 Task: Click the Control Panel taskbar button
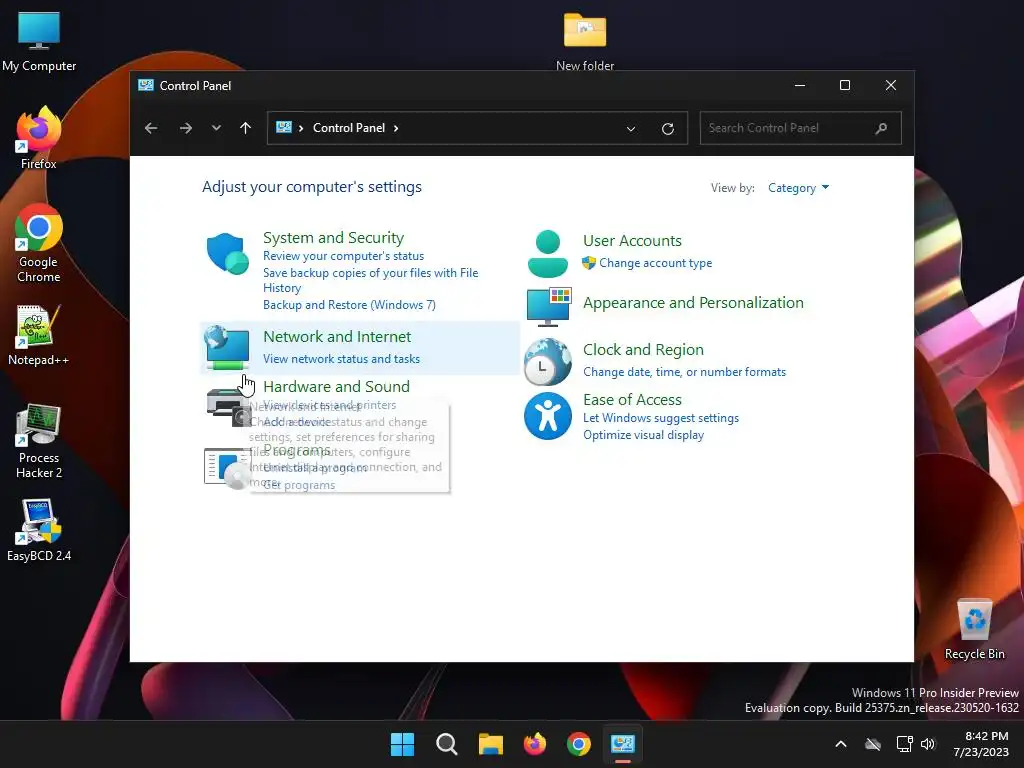pyautogui.click(x=623, y=744)
